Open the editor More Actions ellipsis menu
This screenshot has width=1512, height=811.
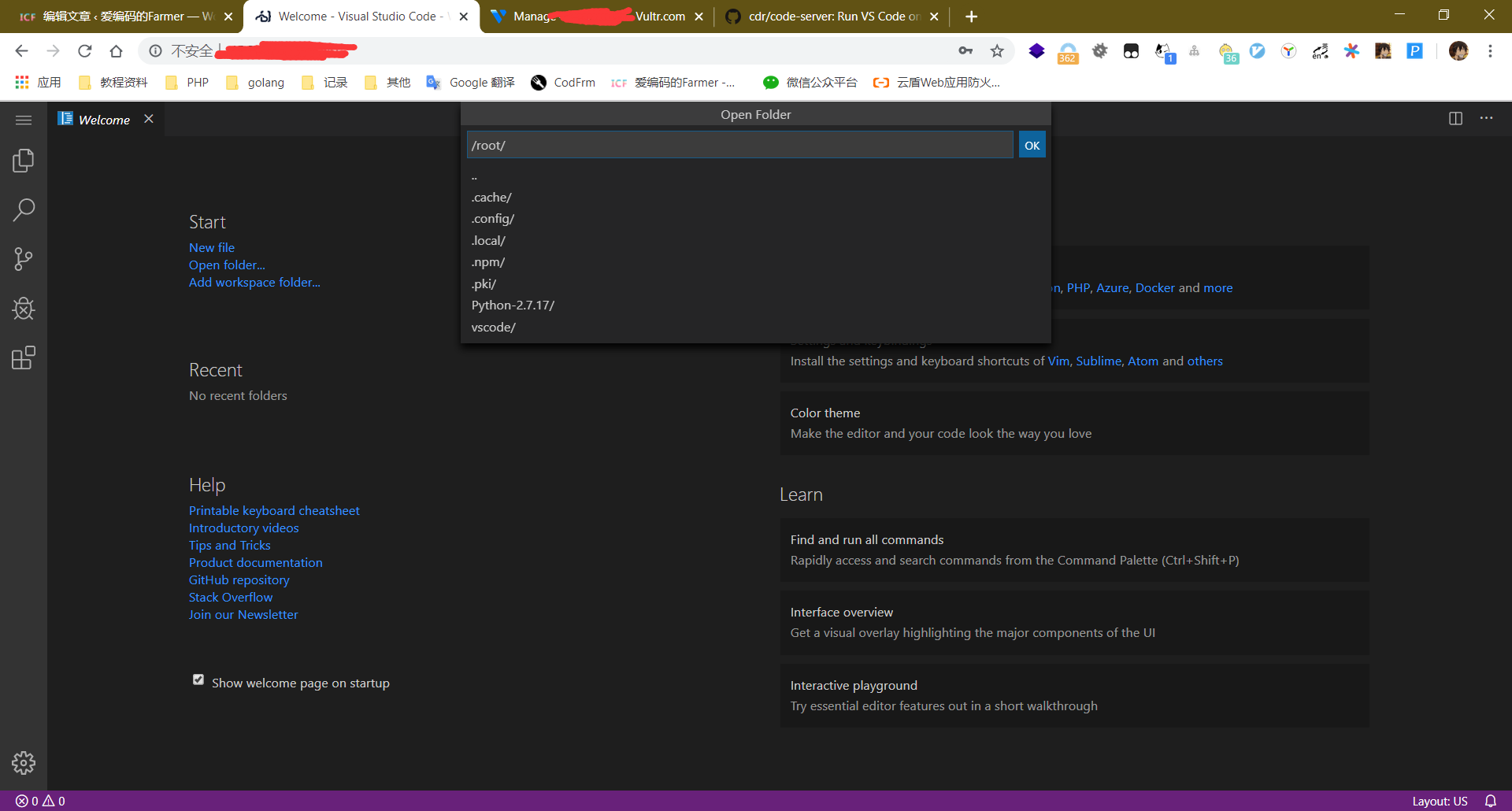pos(1486,118)
